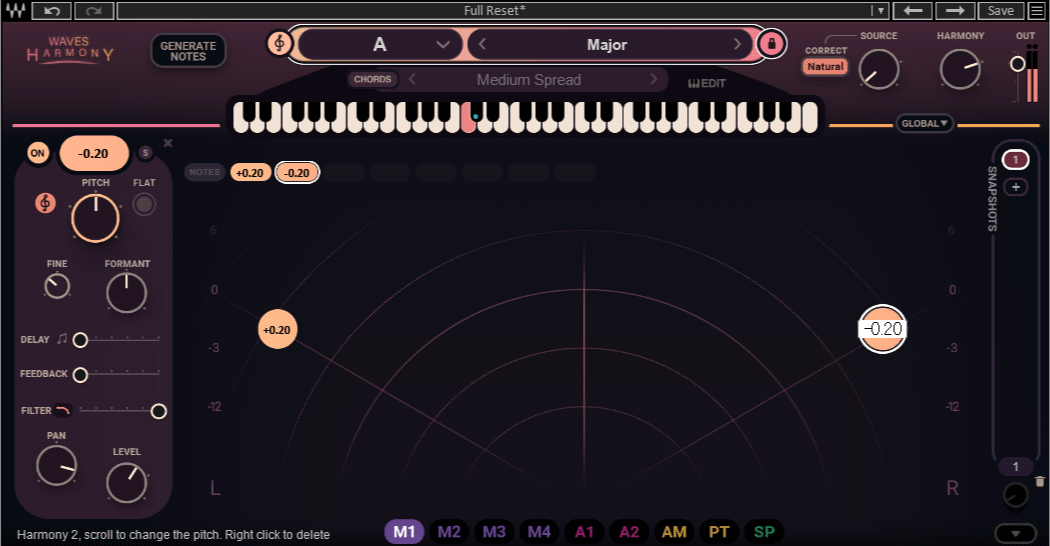Image resolution: width=1050 pixels, height=546 pixels.
Task: Click the FILTER slider handle
Action: click(159, 411)
